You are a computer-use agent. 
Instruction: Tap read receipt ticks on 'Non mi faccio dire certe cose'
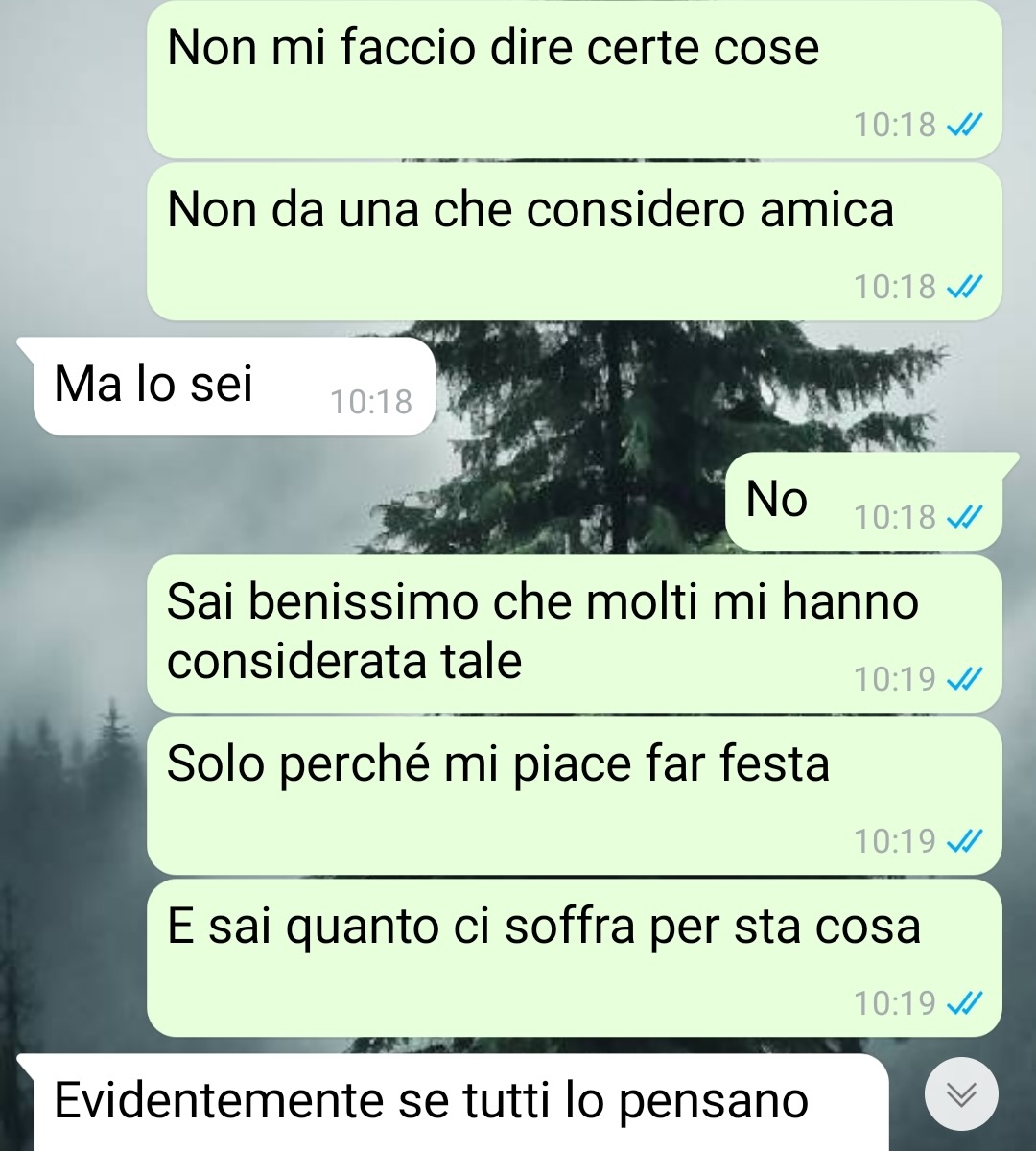tap(964, 125)
